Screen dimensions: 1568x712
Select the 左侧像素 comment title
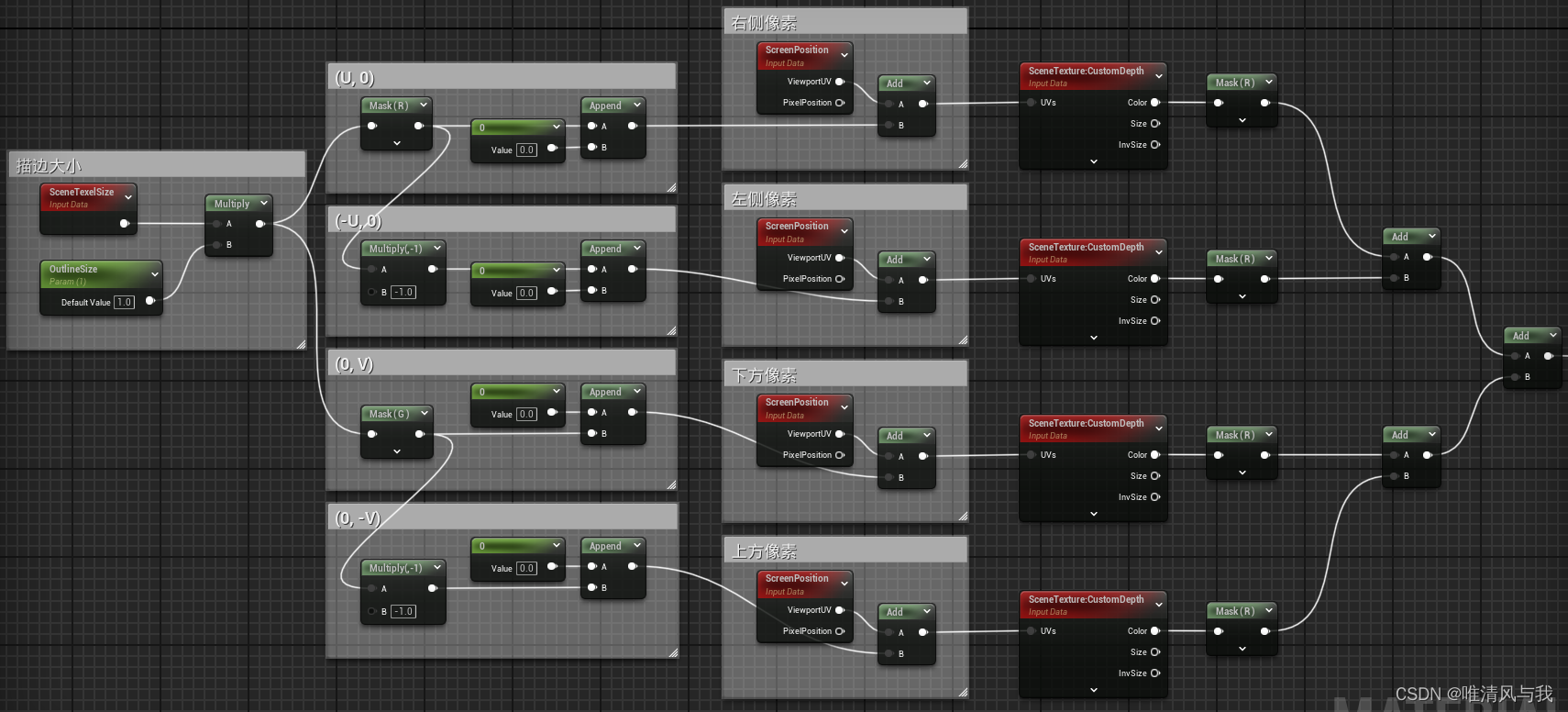pyautogui.click(x=764, y=199)
